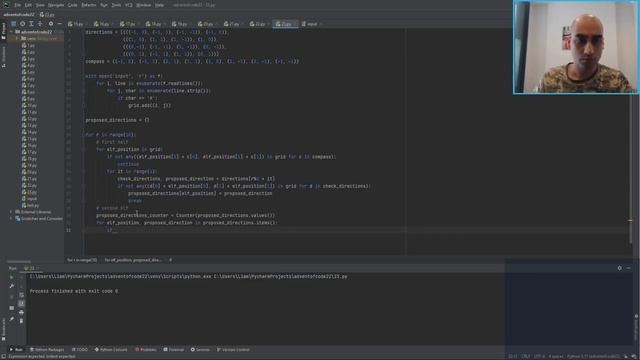Close the active 23.py editor tab
640x360 pixels.
[295, 24]
